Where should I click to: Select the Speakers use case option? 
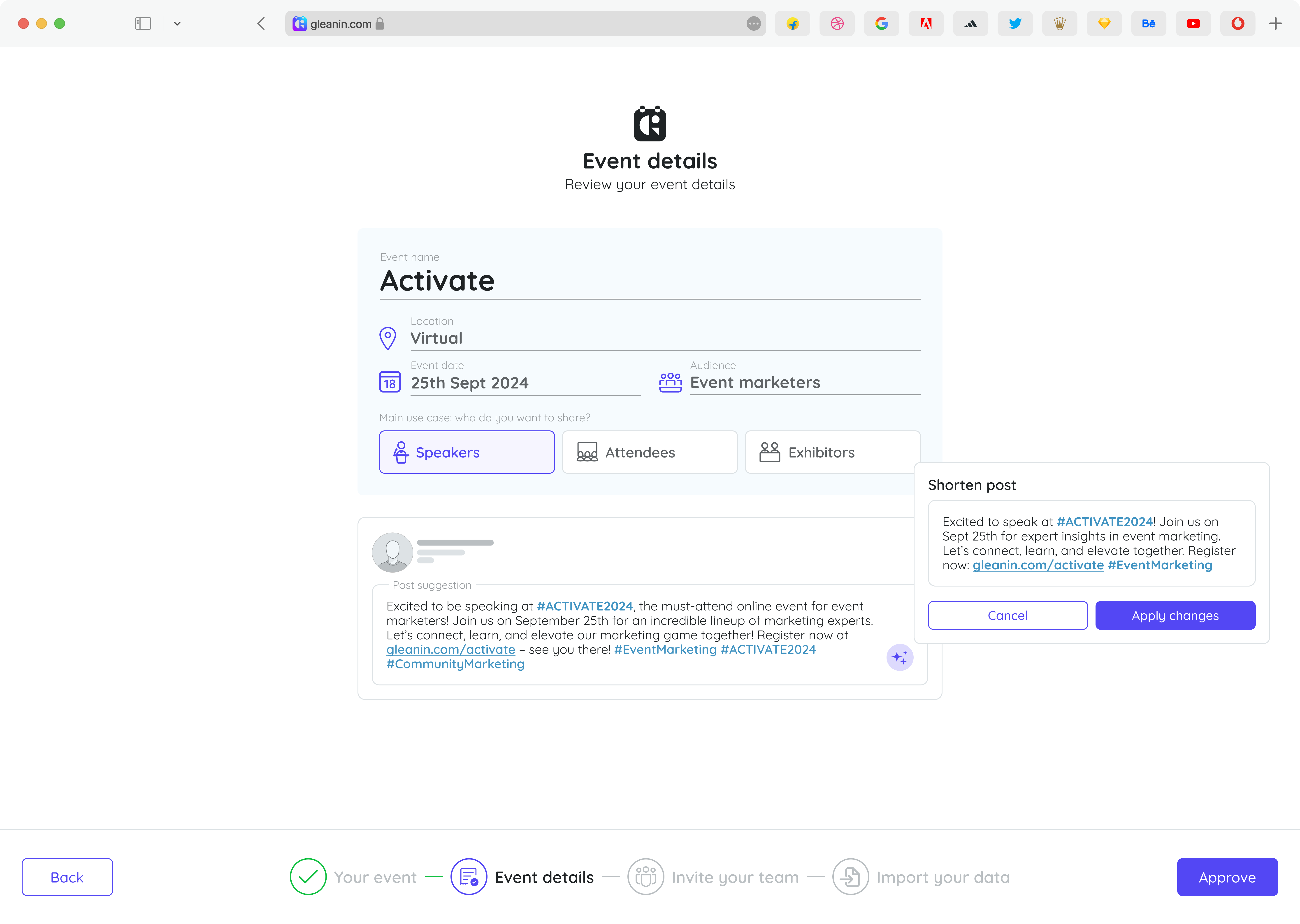click(467, 452)
